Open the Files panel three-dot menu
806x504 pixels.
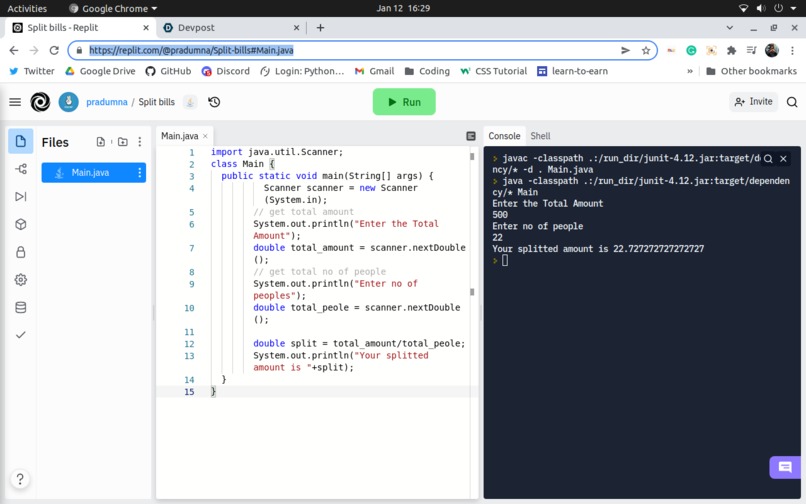[140, 141]
